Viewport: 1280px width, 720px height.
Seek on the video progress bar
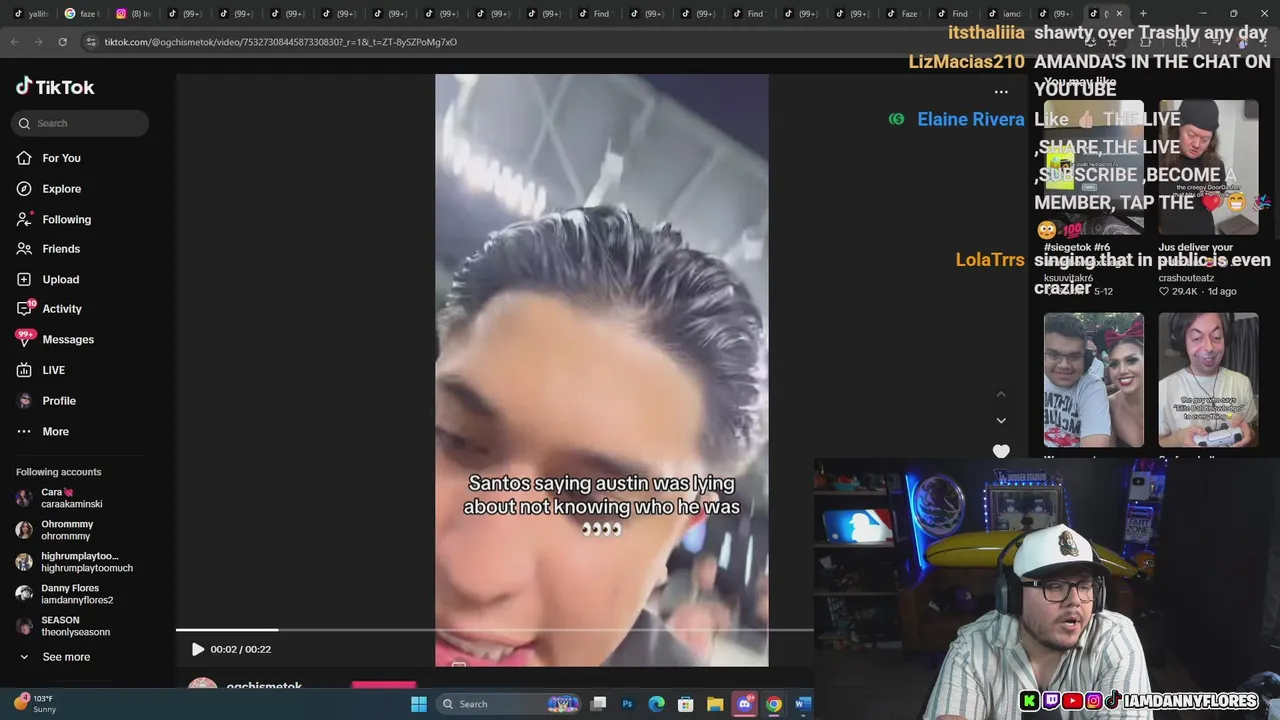pos(495,630)
